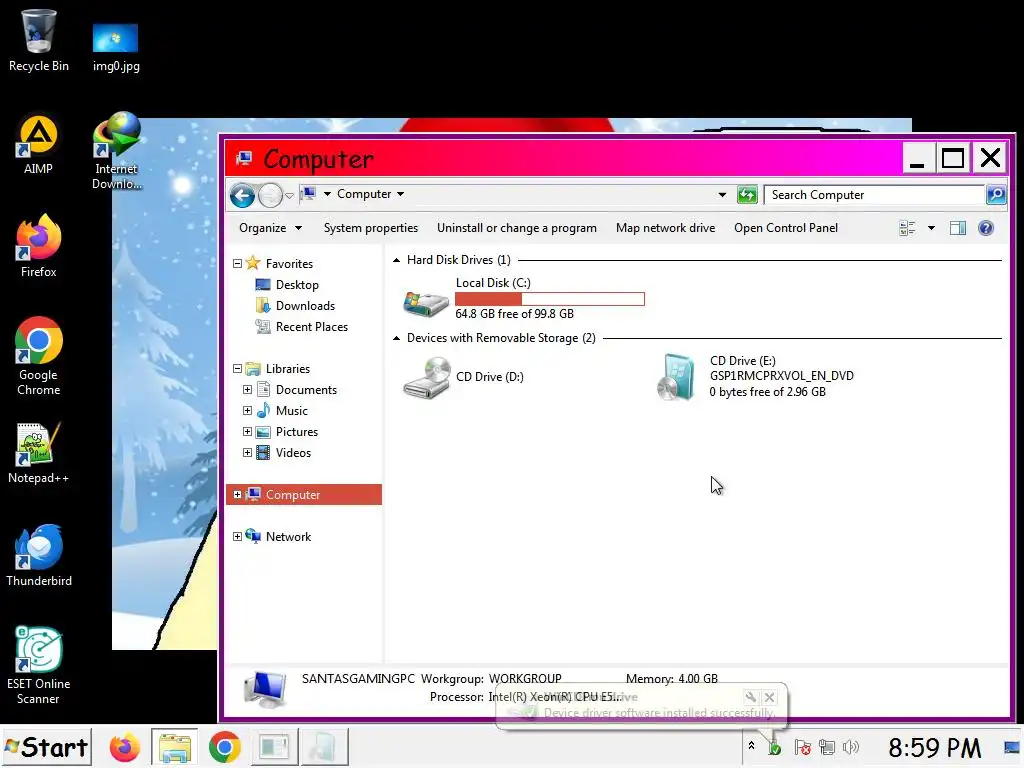Launch Firefox from its desktop shortcut
Viewport: 1024px width, 768px height.
(39, 246)
